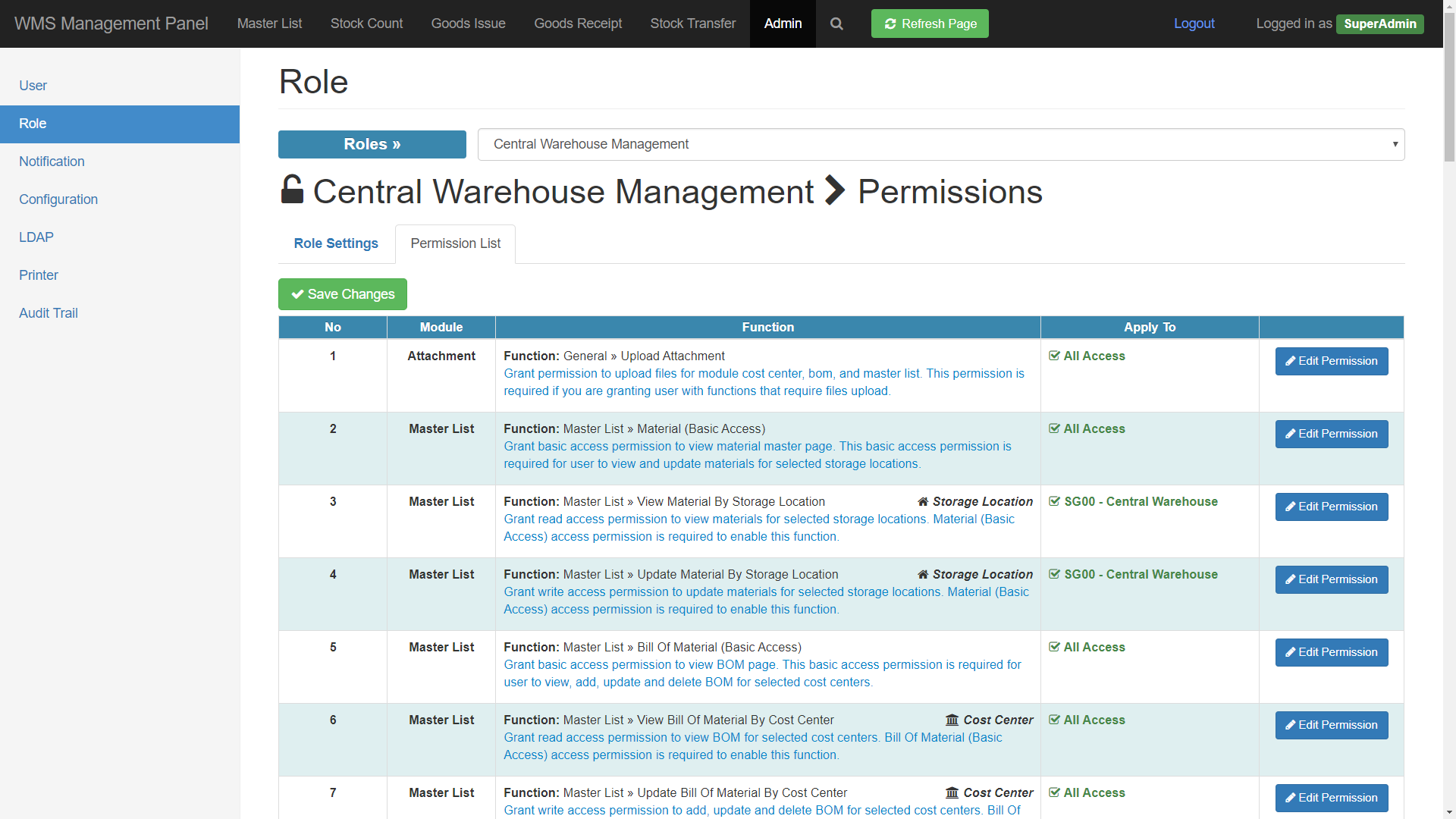Image resolution: width=1456 pixels, height=819 pixels.
Task: Click the Cost Center bank icon in row 6
Action: pos(952,720)
